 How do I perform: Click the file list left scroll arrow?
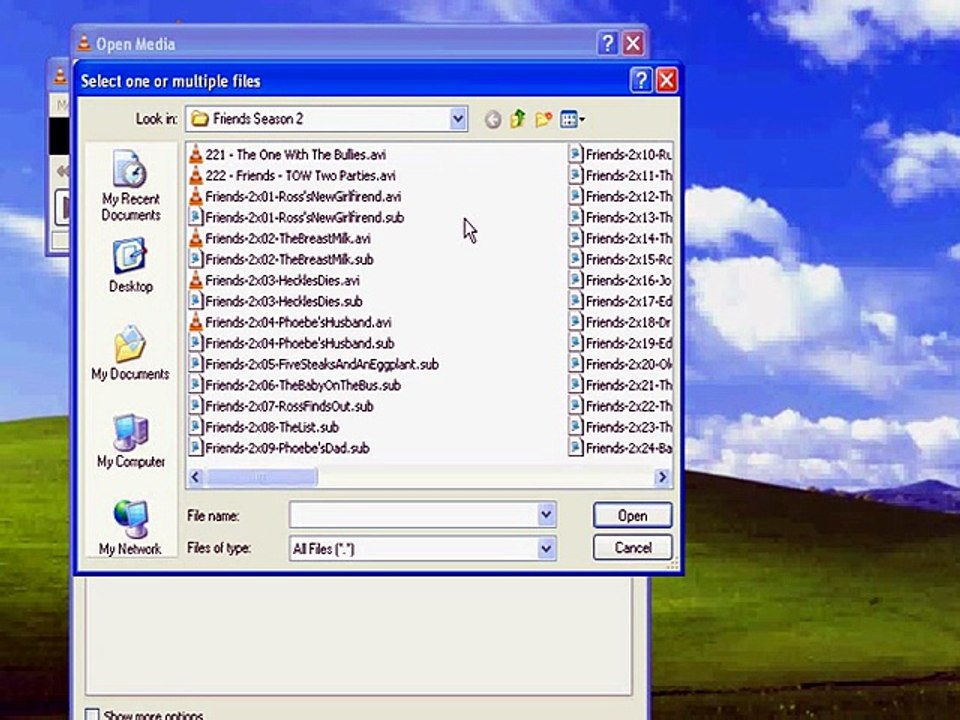tap(195, 477)
